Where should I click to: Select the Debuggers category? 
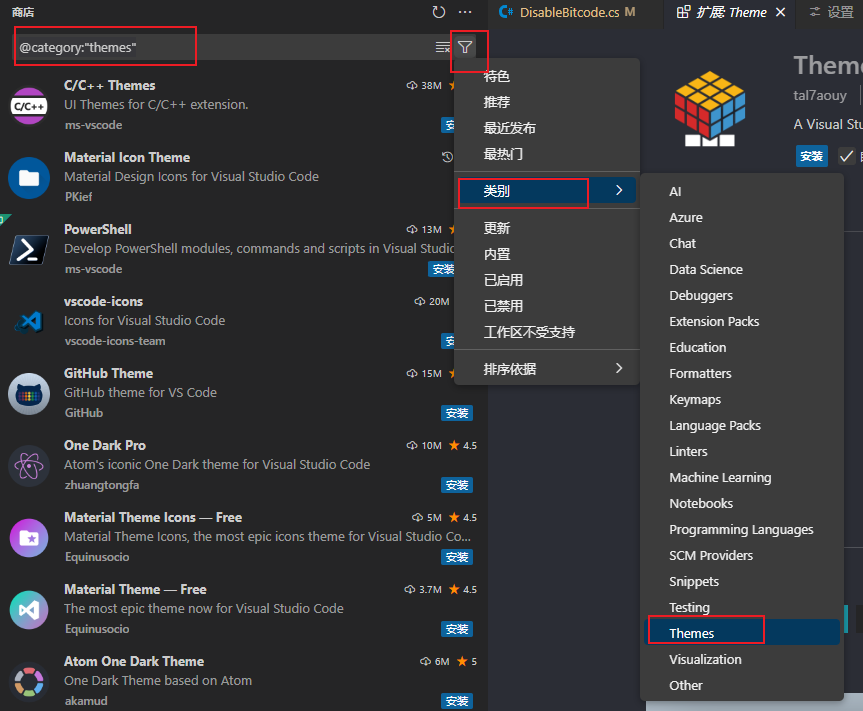(742, 296)
